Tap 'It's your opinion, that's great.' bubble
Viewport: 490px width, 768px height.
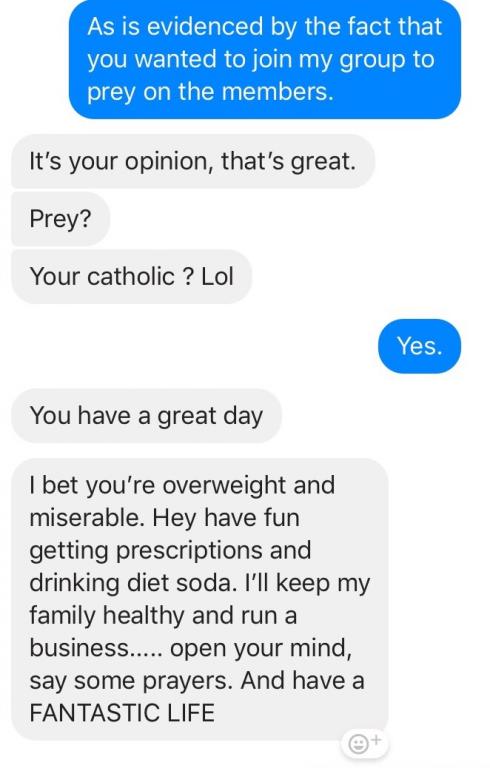193,161
